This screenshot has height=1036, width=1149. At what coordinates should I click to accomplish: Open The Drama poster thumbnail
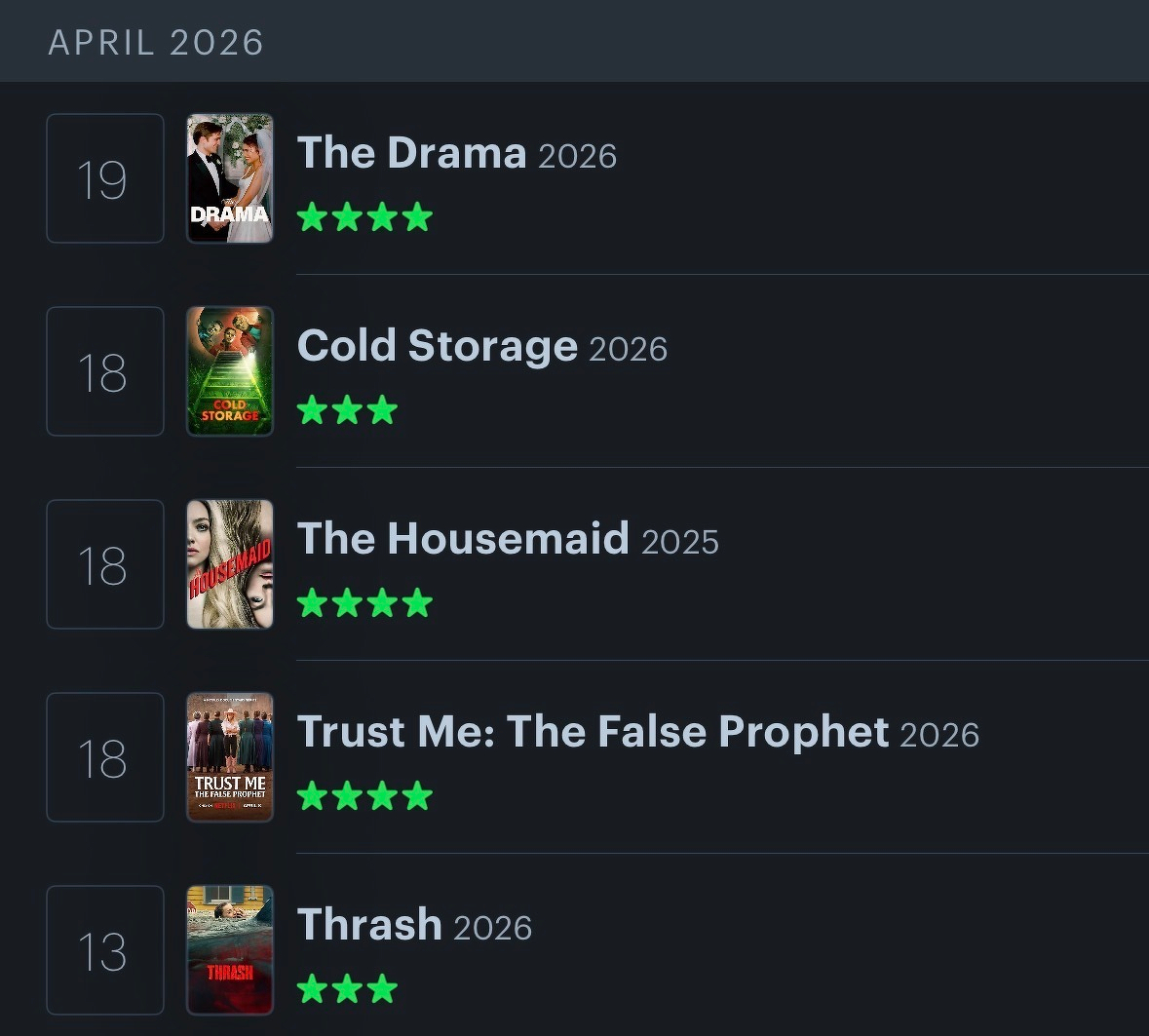click(230, 178)
